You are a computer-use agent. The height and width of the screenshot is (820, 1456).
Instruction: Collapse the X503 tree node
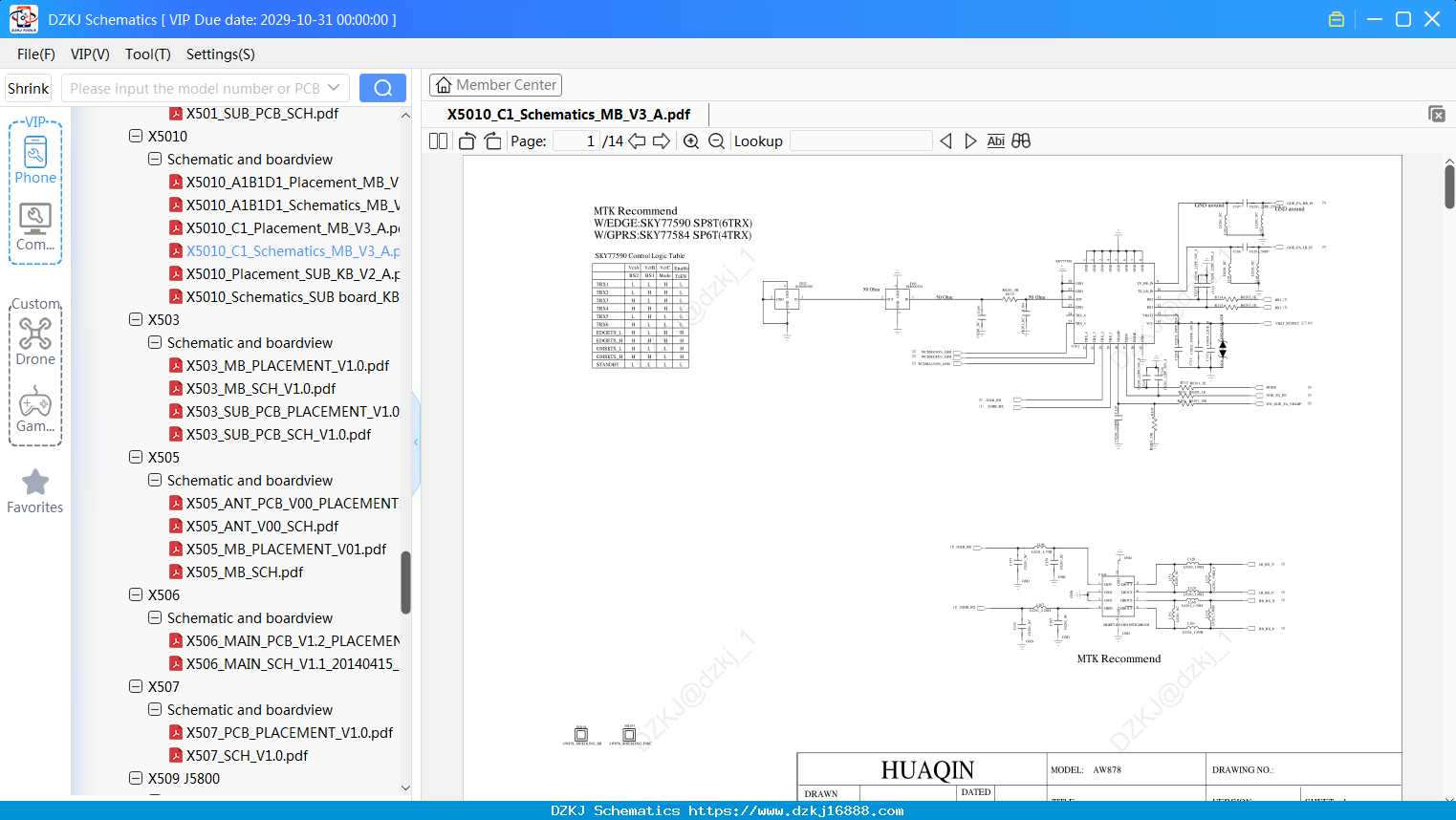(x=136, y=319)
